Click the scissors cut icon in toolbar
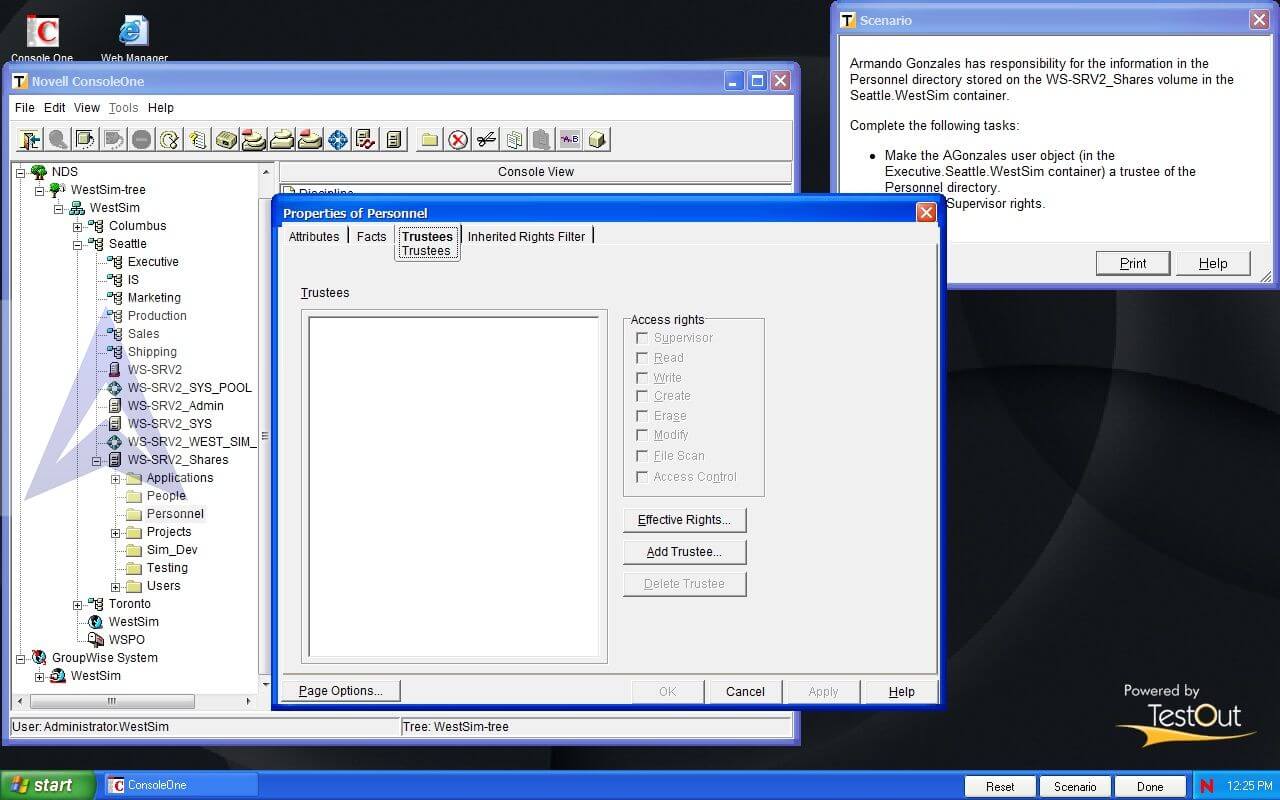Screen dimensions: 1280x800 486,140
